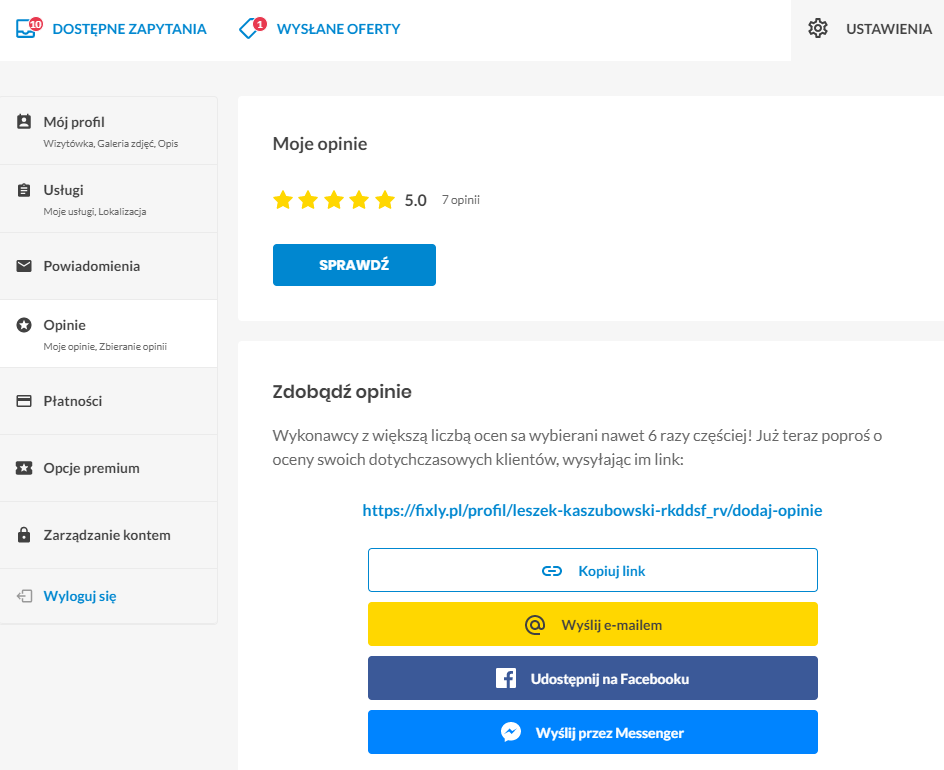Screen dimensions: 944x770
Task: Click the Messenger logo icon
Action: (x=511, y=732)
